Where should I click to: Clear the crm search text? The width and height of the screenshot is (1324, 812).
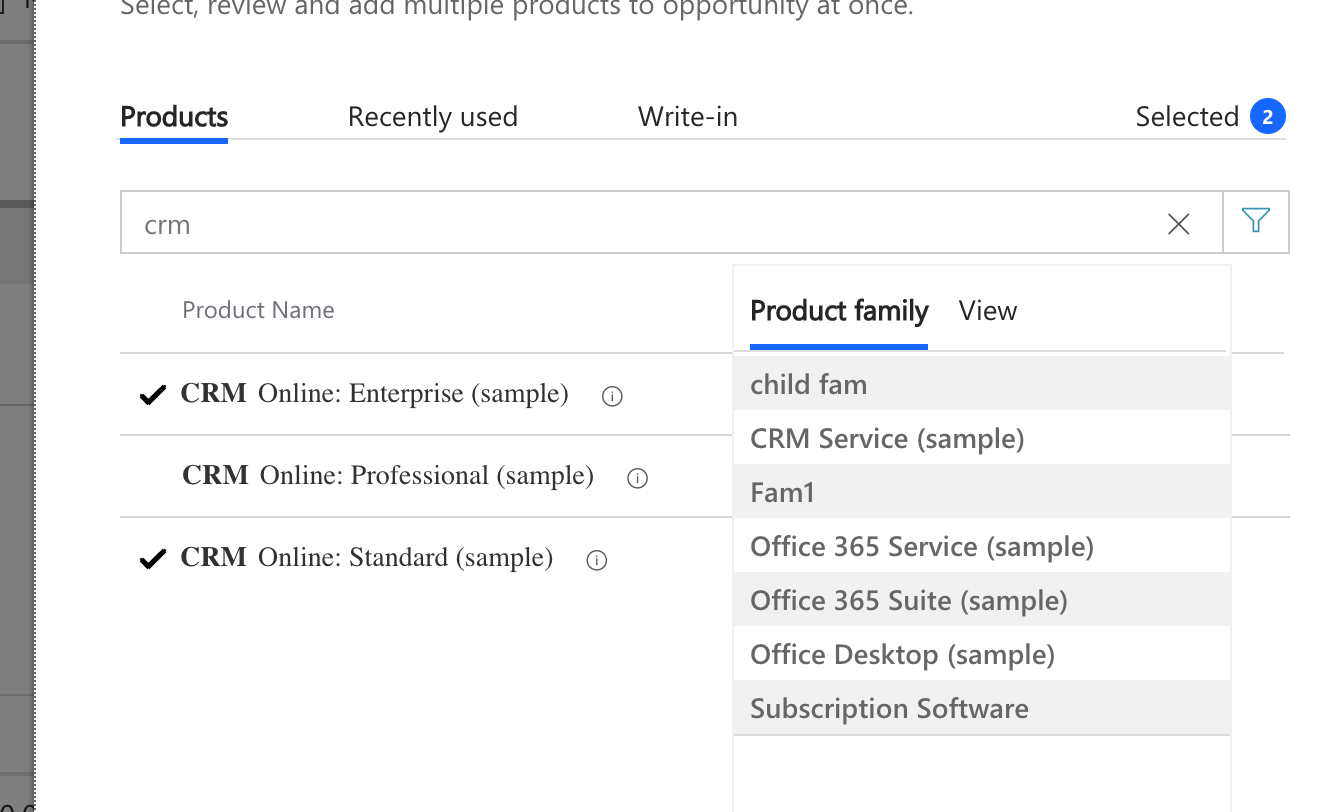tap(1179, 224)
